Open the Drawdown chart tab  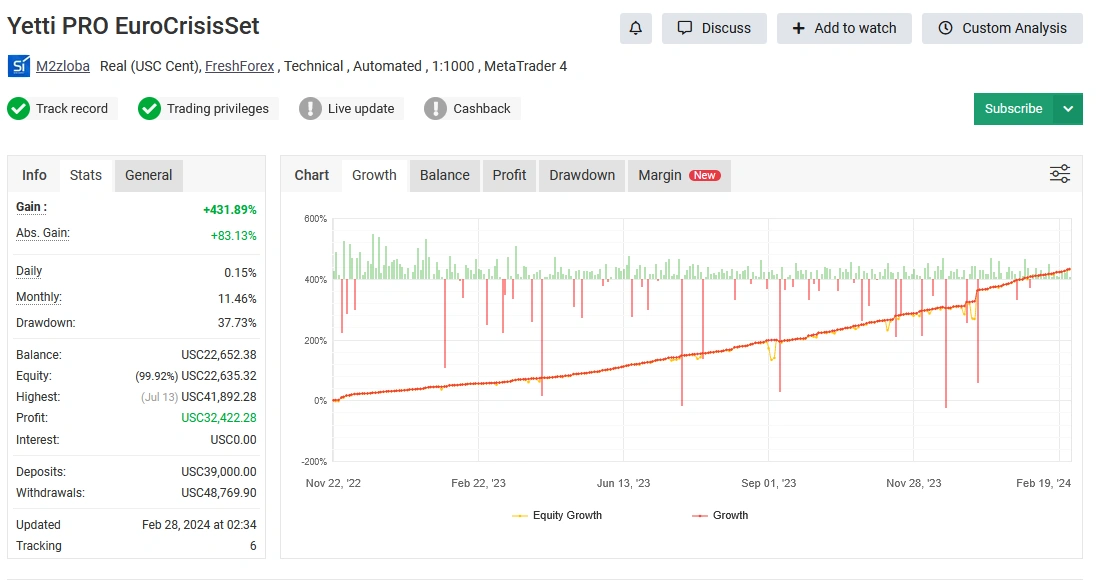click(581, 175)
